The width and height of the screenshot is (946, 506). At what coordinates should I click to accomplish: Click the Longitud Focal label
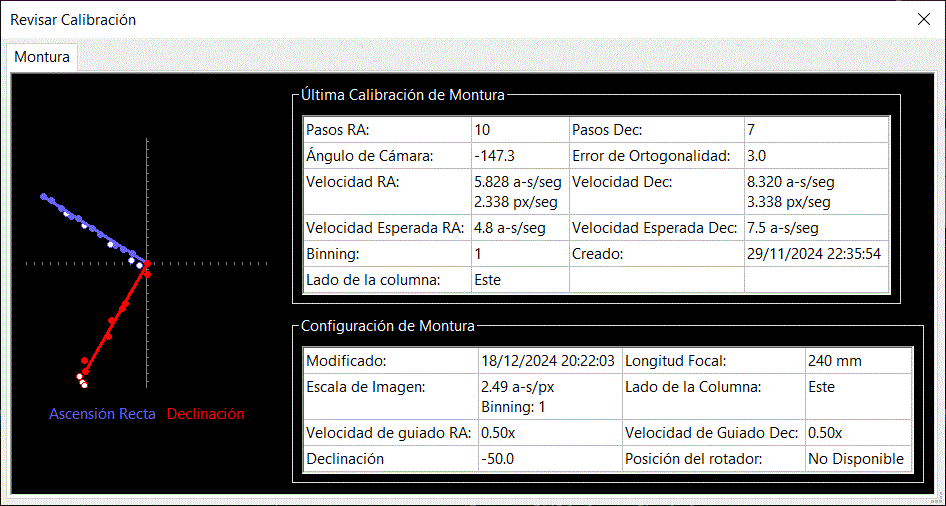[676, 361]
